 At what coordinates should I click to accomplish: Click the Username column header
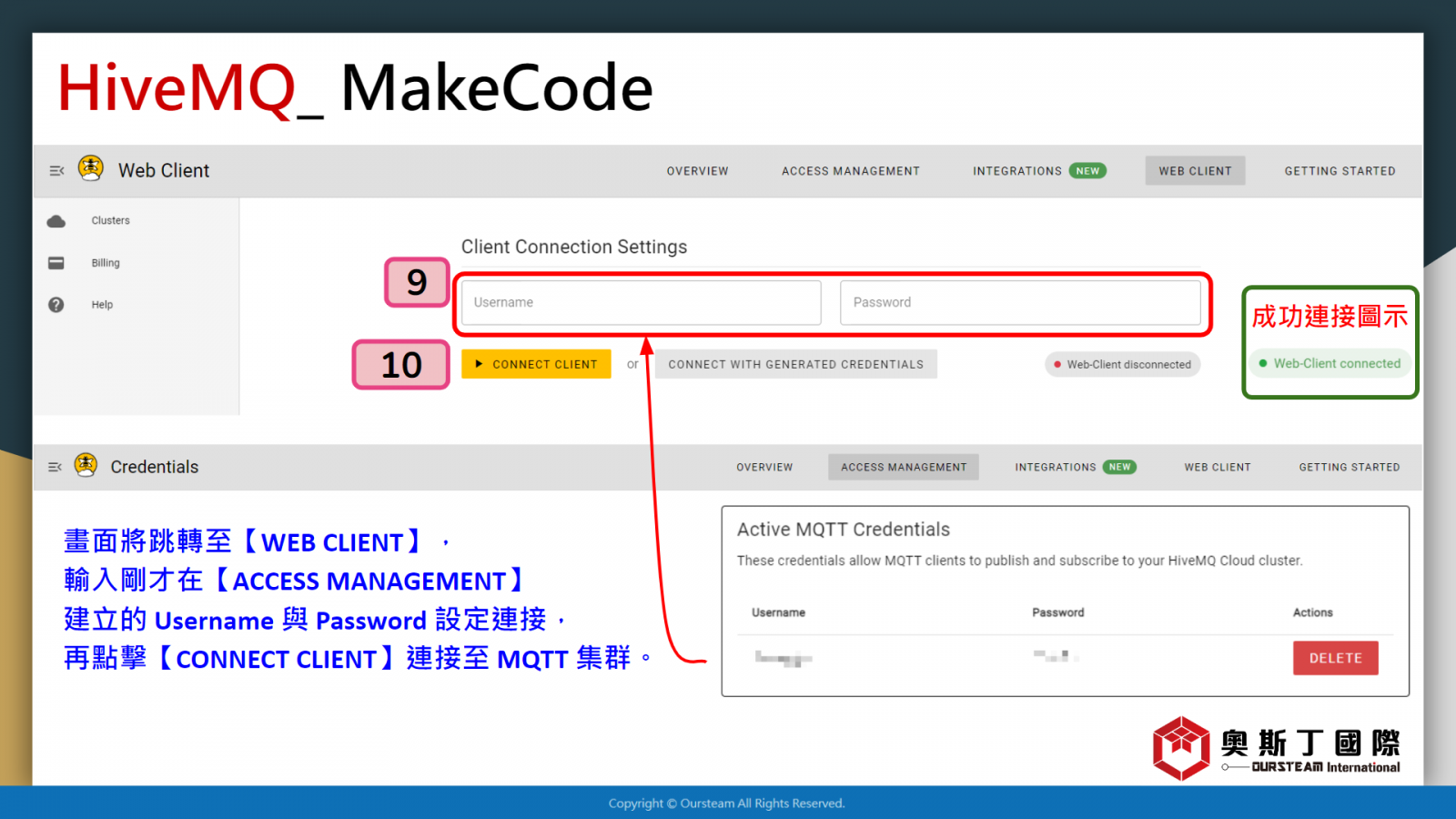coord(778,612)
